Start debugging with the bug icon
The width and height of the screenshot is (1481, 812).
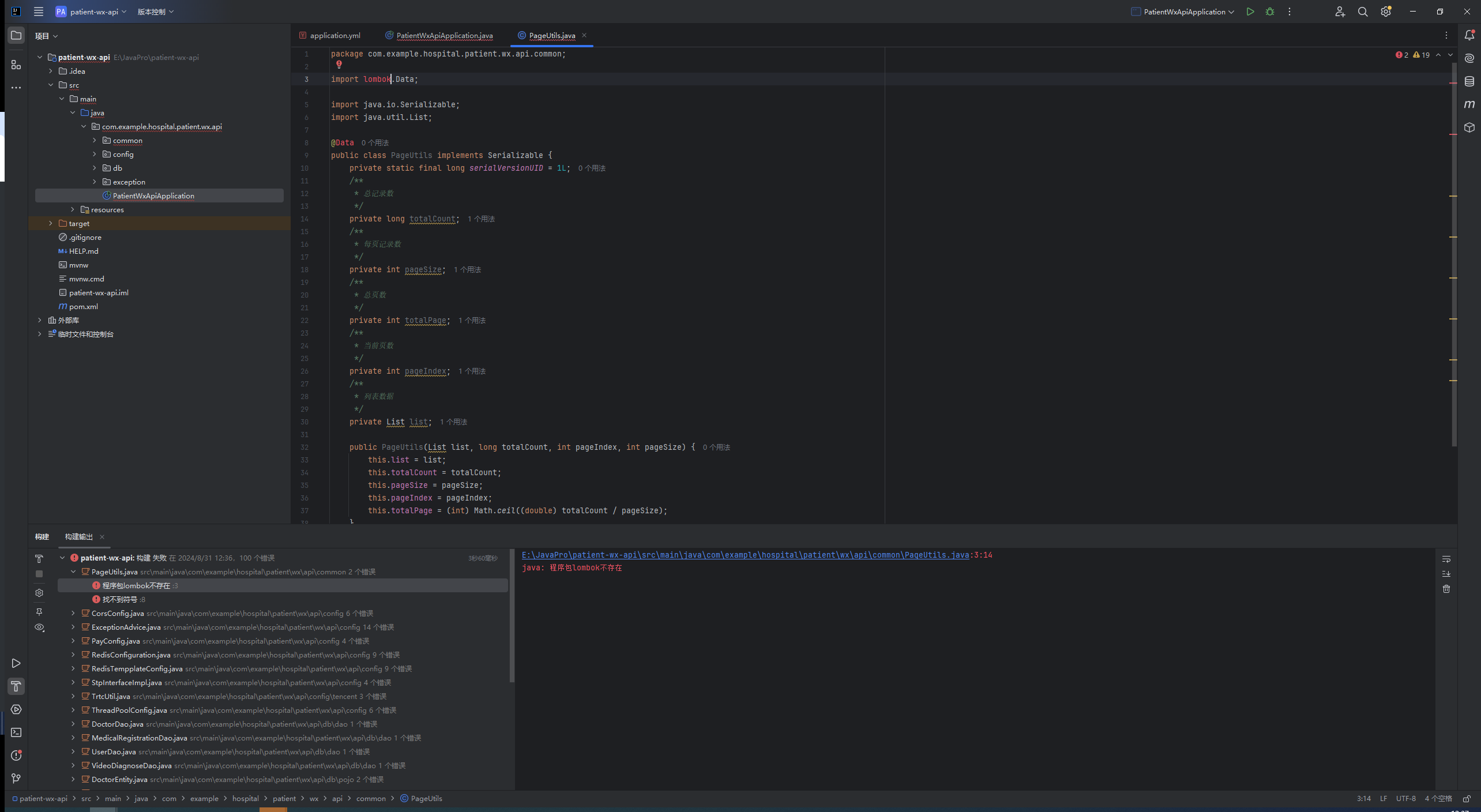pyautogui.click(x=1269, y=12)
